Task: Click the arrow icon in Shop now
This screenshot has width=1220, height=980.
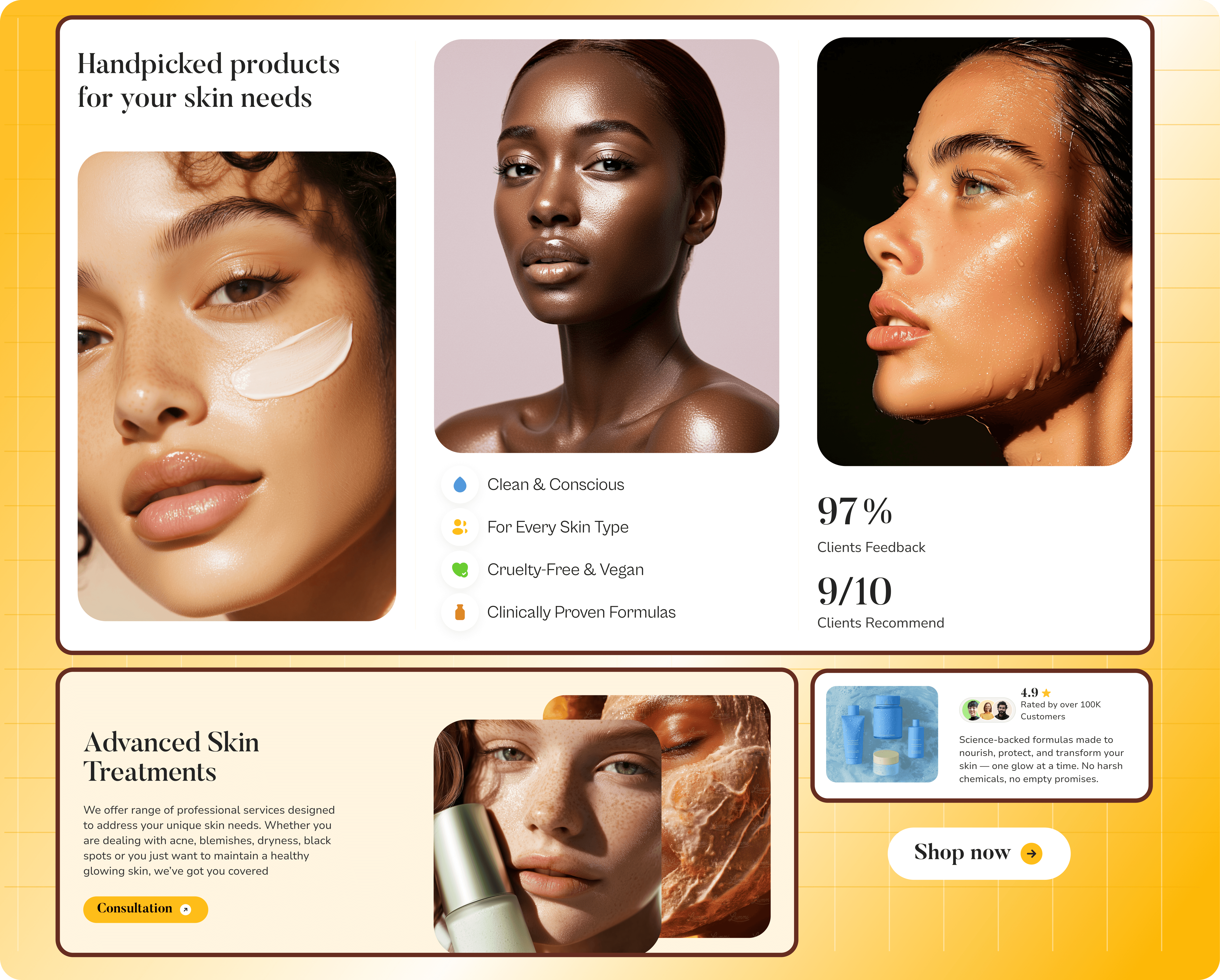Action: pos(1031,853)
